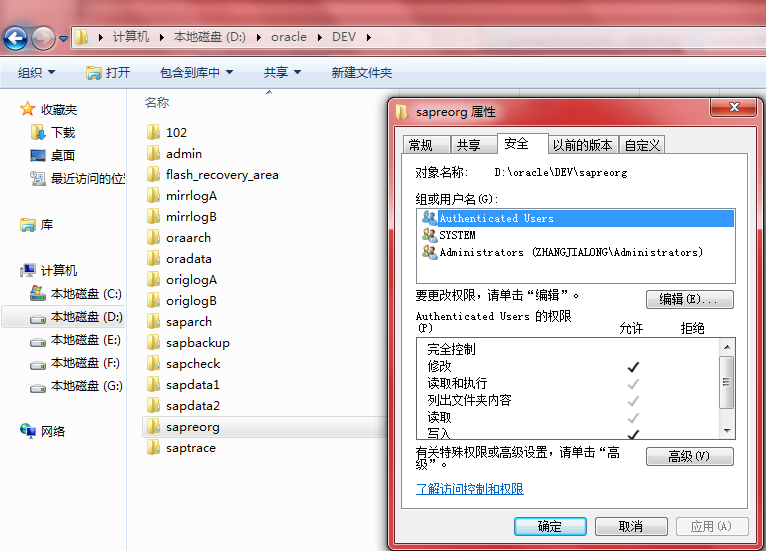Select 计算机 in the navigation pane

[49, 270]
